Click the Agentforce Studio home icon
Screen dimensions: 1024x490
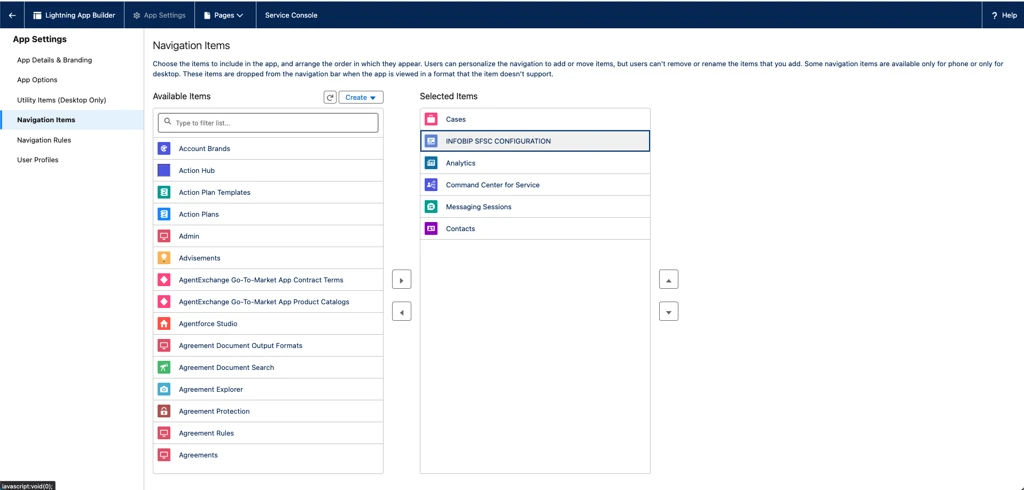point(164,323)
